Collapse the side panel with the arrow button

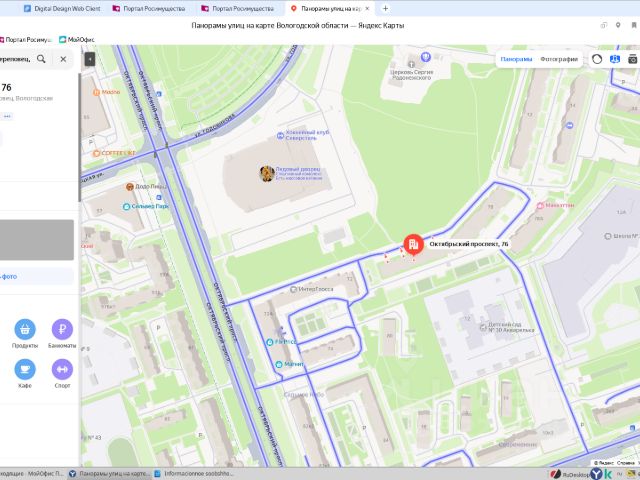(x=90, y=59)
